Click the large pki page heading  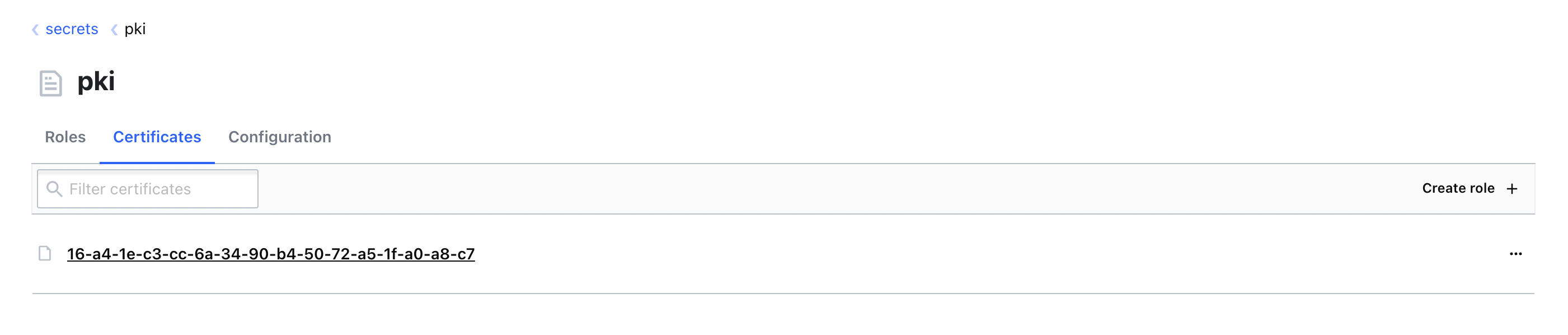point(96,82)
